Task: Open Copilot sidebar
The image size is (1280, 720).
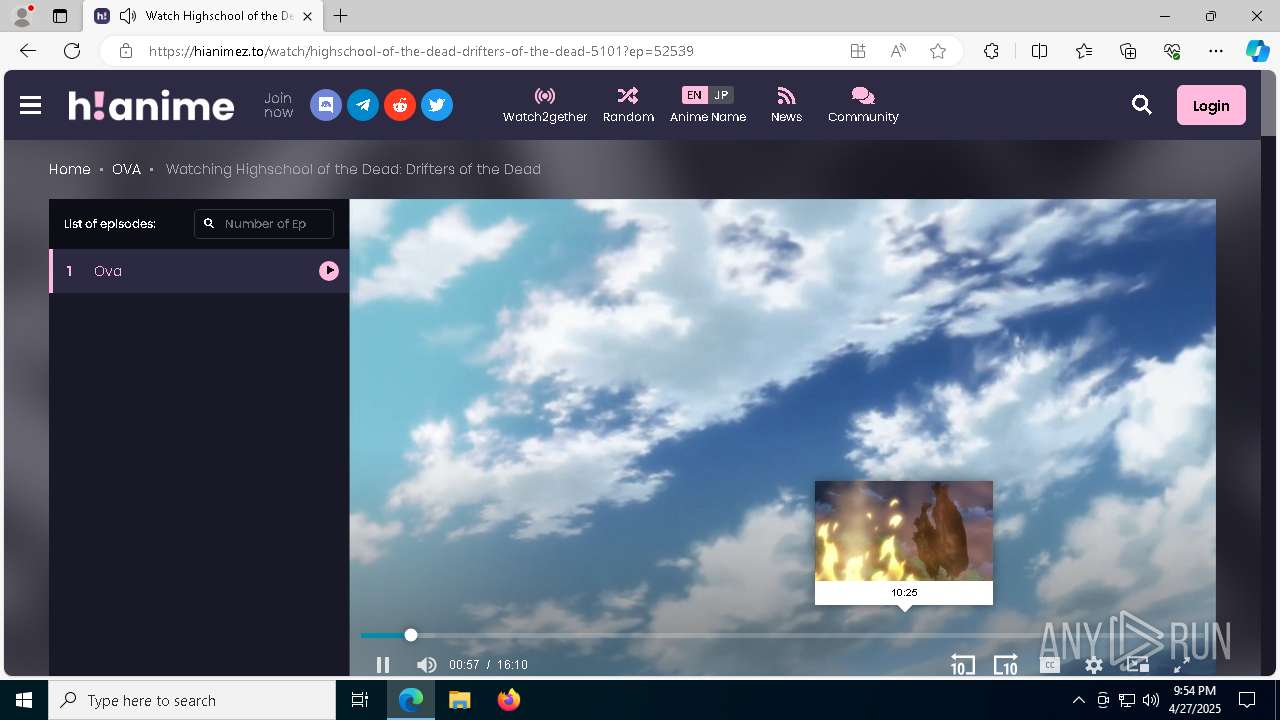Action: coord(1258,51)
